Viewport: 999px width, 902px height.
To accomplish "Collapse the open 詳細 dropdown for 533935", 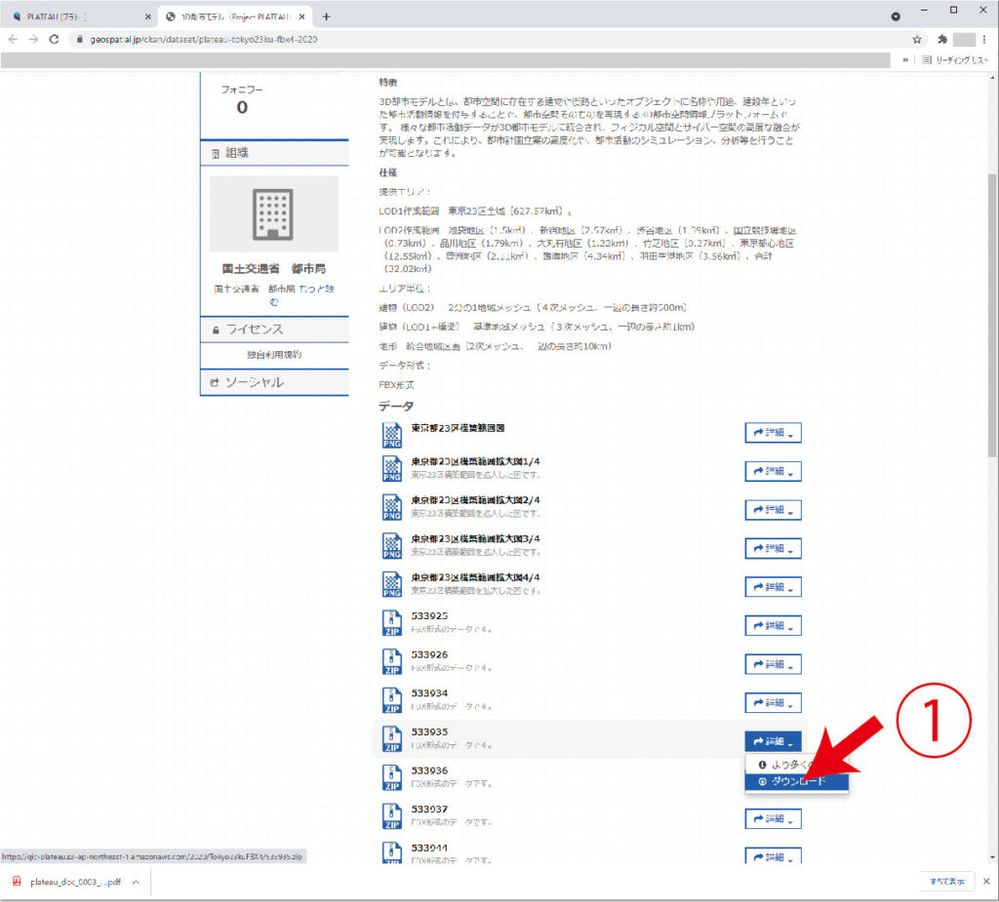I will pos(773,741).
